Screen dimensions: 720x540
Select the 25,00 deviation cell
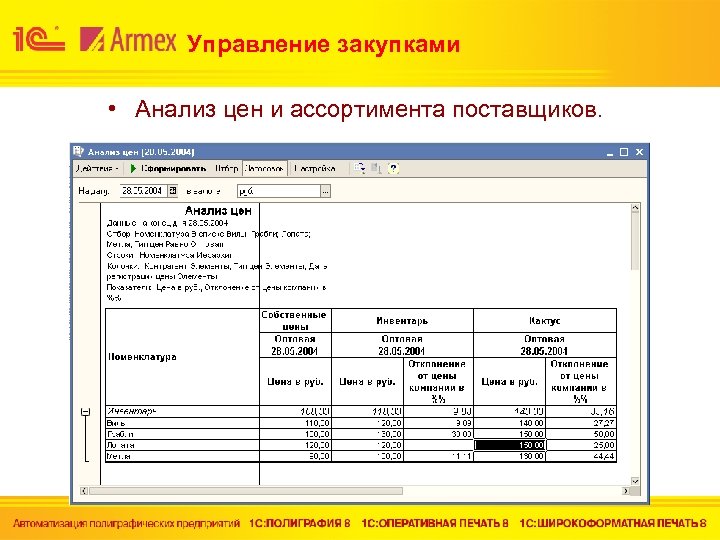[581, 445]
